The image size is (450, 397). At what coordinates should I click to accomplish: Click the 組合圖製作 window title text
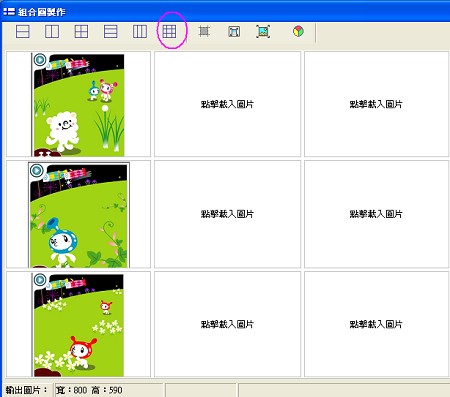click(x=42, y=12)
